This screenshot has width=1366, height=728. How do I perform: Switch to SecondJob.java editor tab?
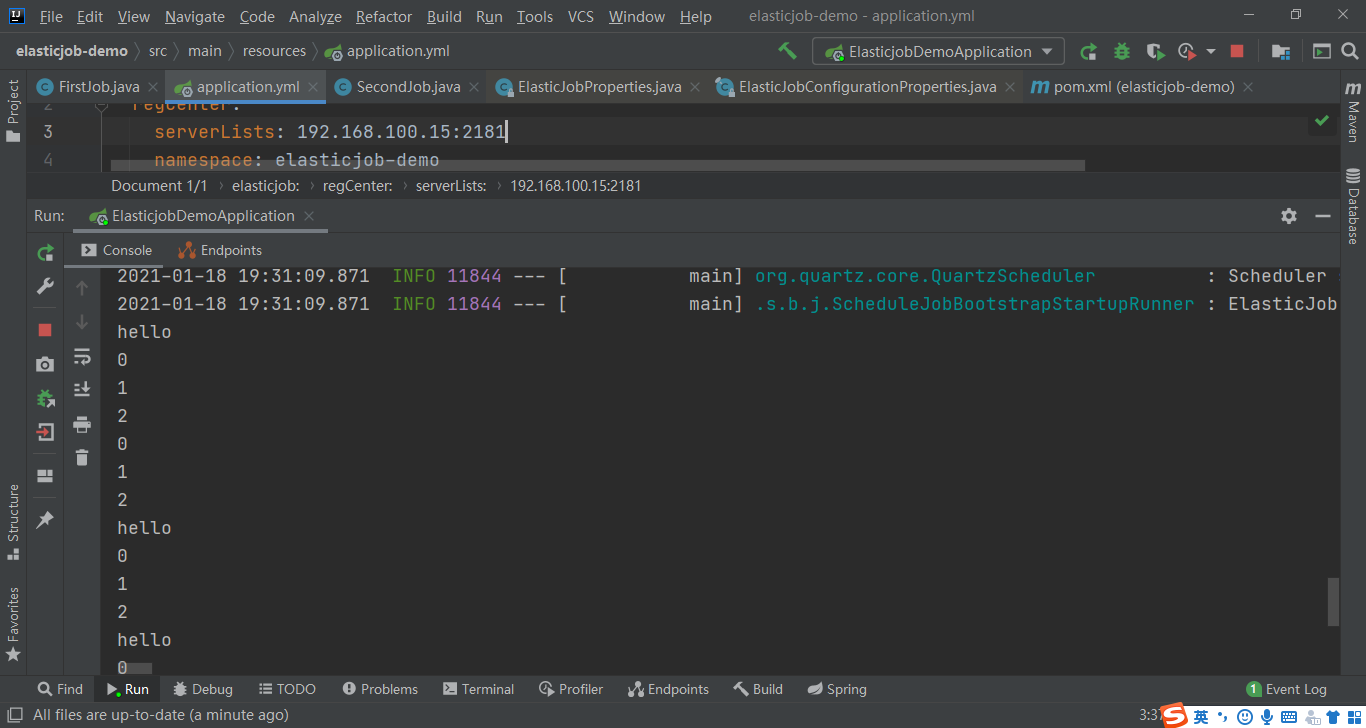point(408,87)
